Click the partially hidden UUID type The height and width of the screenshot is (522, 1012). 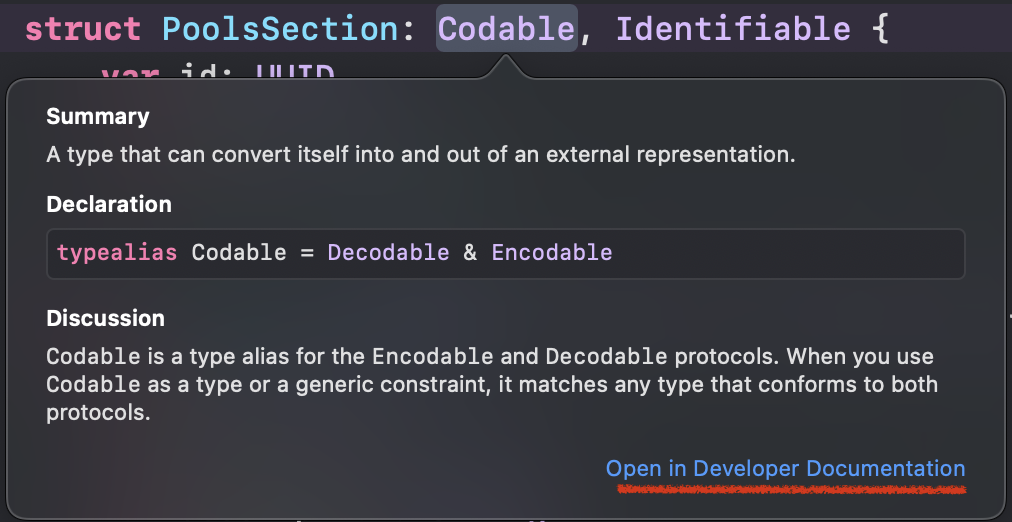coord(295,74)
